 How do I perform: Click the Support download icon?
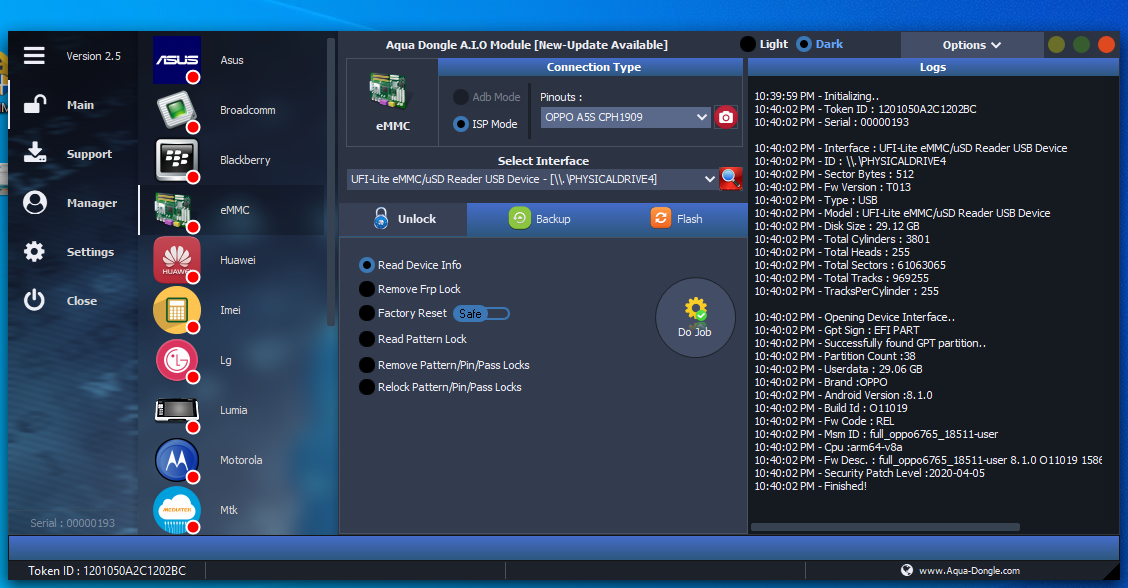(x=35, y=153)
